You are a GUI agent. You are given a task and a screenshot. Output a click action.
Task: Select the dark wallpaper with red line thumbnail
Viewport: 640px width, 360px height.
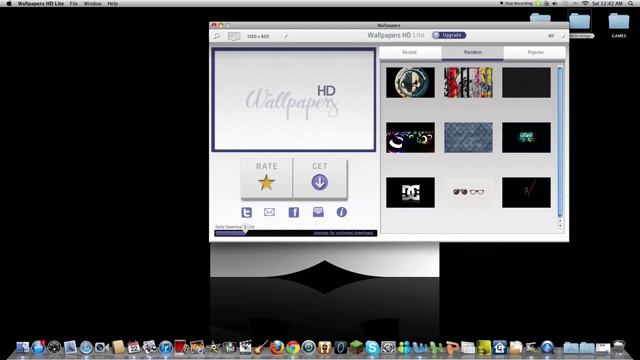point(526,192)
